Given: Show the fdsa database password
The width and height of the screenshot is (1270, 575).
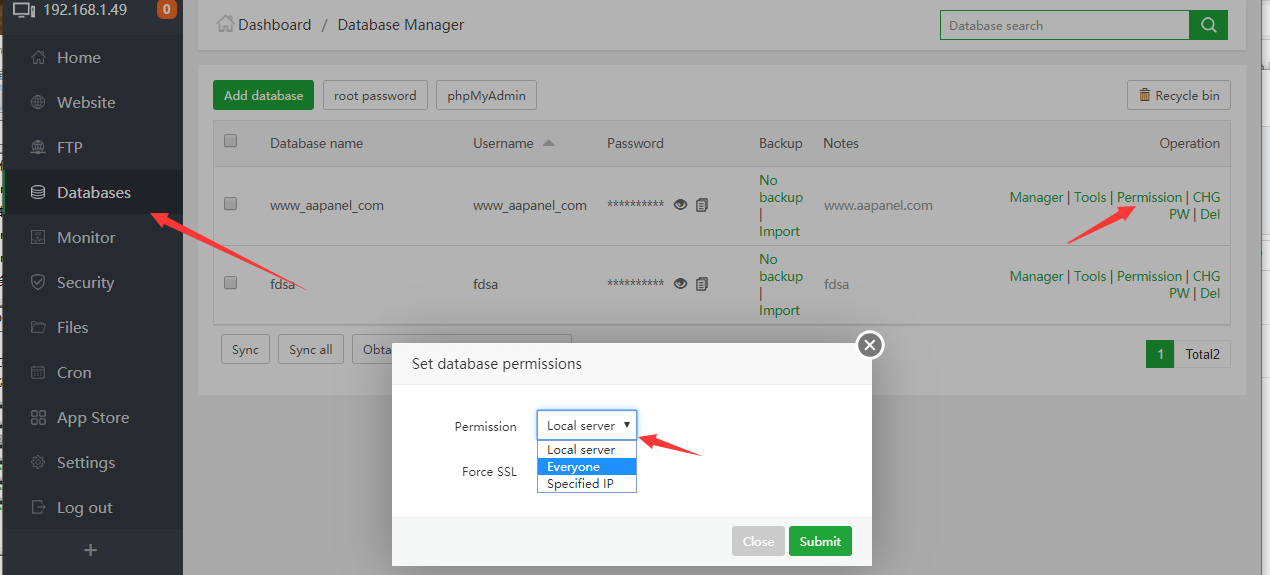Looking at the screenshot, I should pos(681,284).
